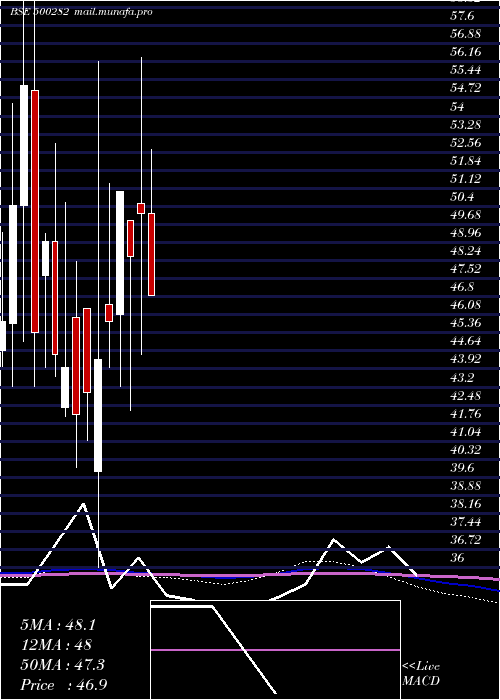Image resolution: width=500 pixels, height=700 pixels.
Task: Click the 5MA : 48.1 readout
Action: [x=58, y=625]
